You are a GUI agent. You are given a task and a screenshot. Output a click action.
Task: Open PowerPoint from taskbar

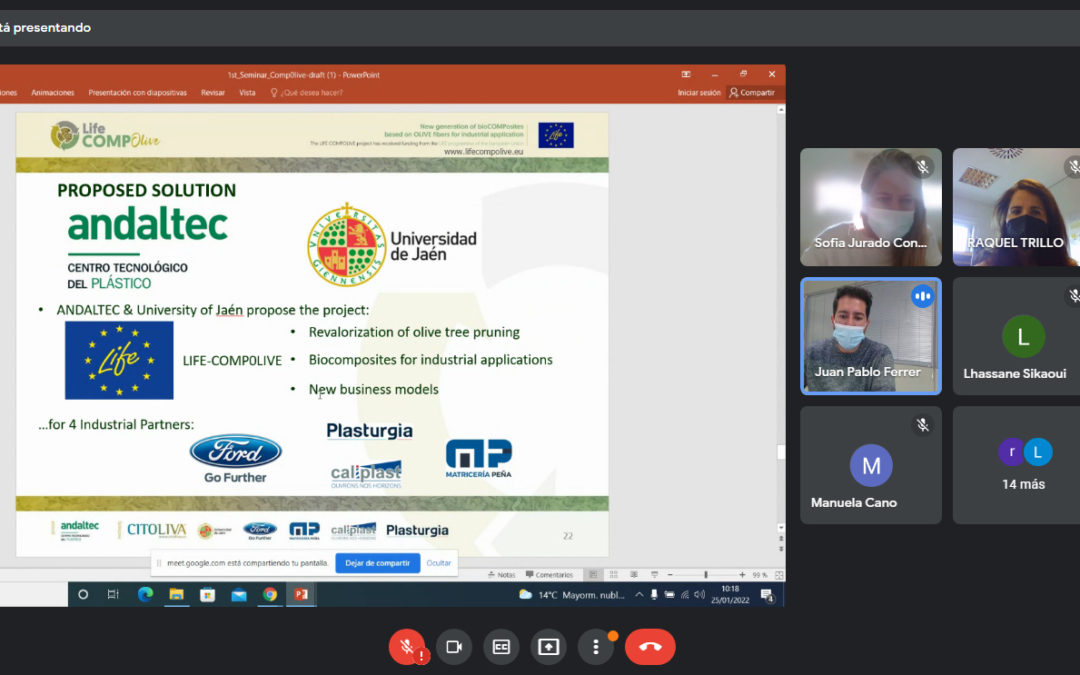click(x=301, y=594)
